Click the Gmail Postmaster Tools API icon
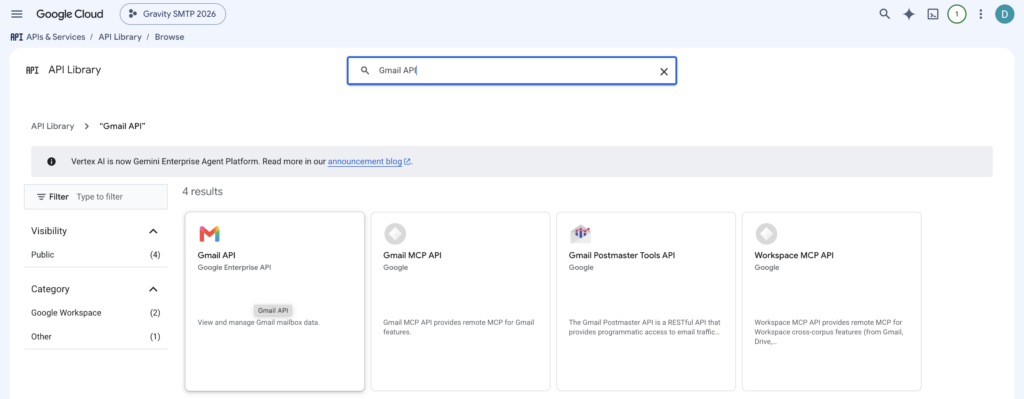 tap(580, 234)
